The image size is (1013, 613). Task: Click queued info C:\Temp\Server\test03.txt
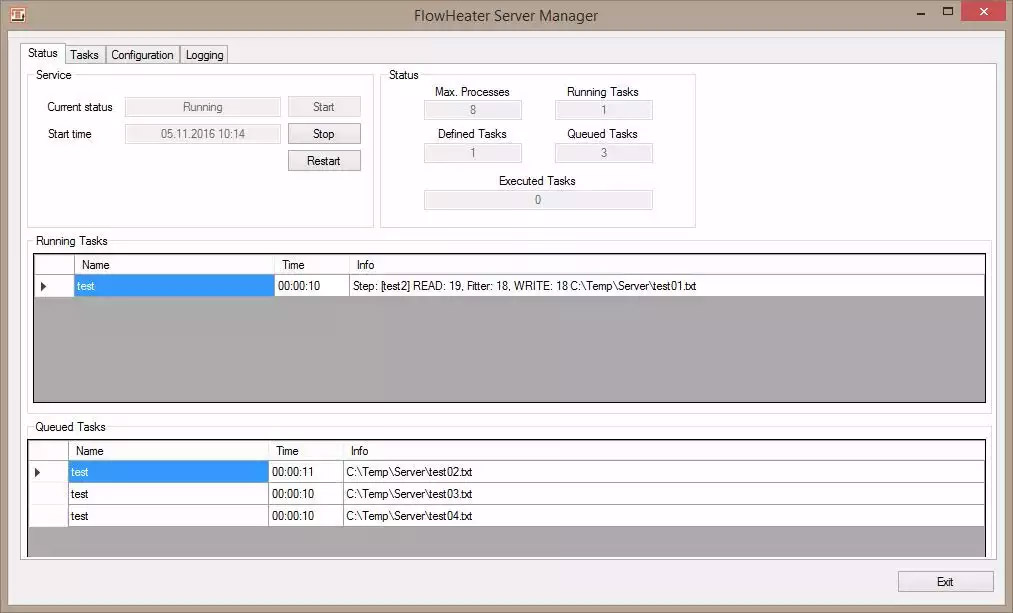(664, 494)
